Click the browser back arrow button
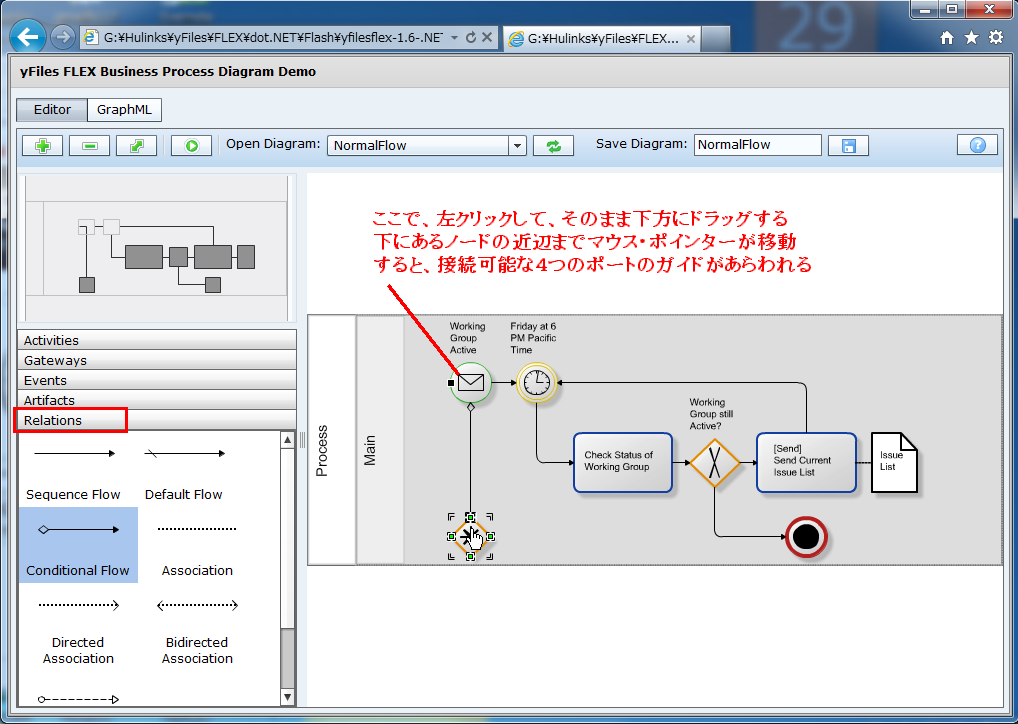This screenshot has width=1018, height=724. (x=28, y=37)
